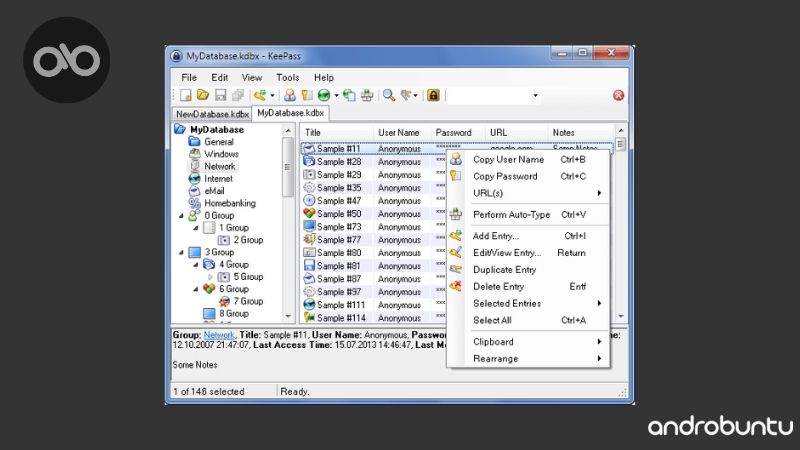This screenshot has height=450, width=800.
Task: Click the Find magnifier toolbar icon
Action: [389, 95]
